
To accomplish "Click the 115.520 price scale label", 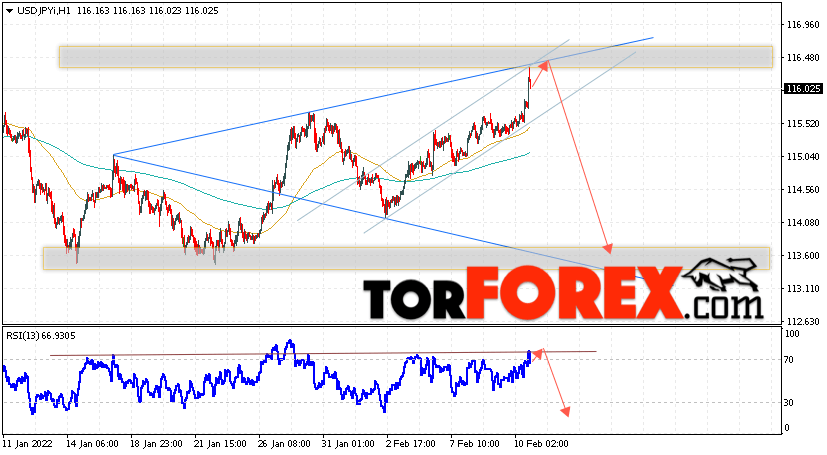I will pyautogui.click(x=803, y=124).
